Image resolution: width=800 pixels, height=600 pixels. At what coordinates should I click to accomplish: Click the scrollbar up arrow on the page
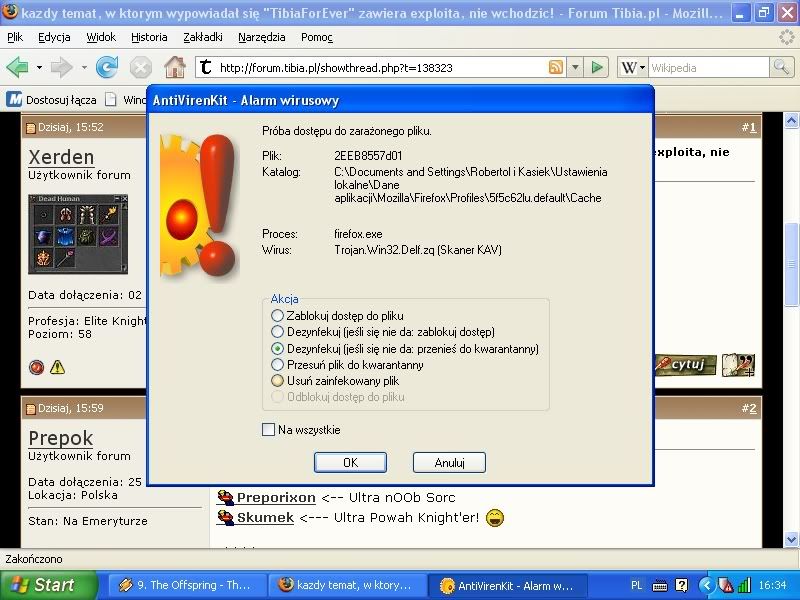[x=791, y=120]
